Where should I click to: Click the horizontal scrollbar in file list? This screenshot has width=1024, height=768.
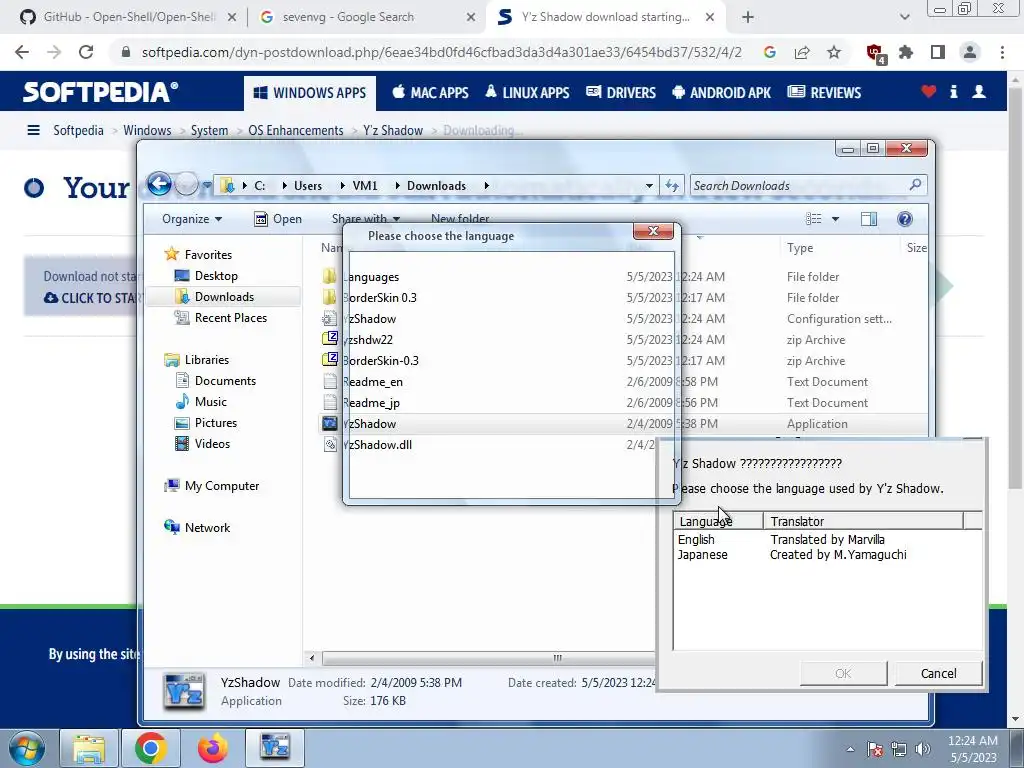pos(488,658)
